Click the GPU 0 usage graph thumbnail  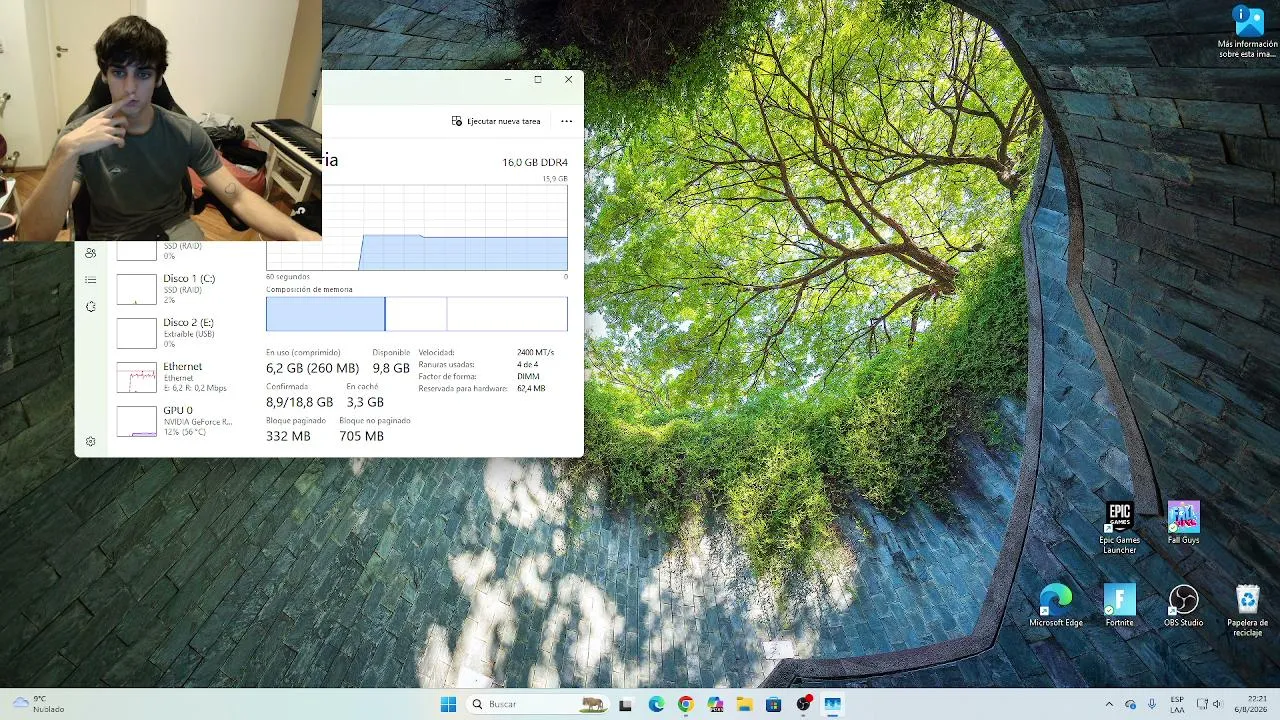(137, 421)
